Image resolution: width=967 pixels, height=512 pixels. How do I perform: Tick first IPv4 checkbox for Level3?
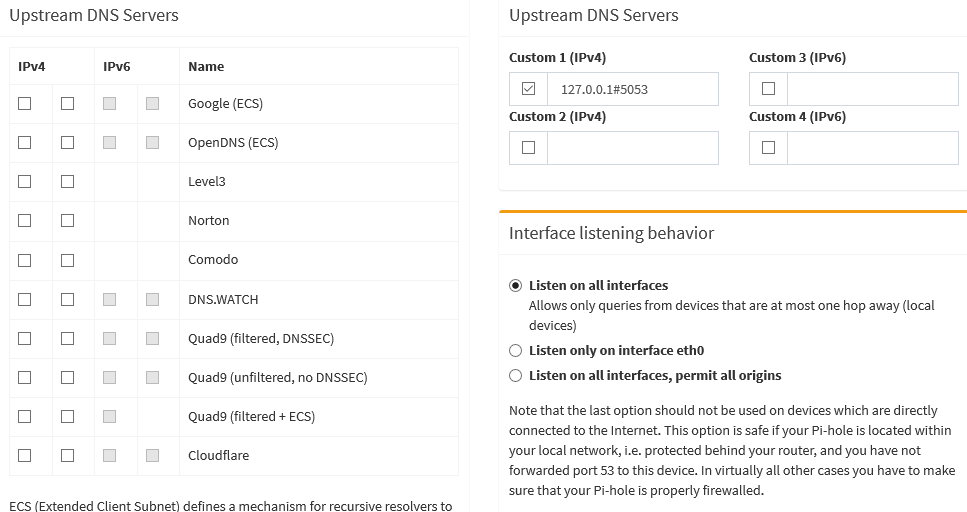click(25, 181)
